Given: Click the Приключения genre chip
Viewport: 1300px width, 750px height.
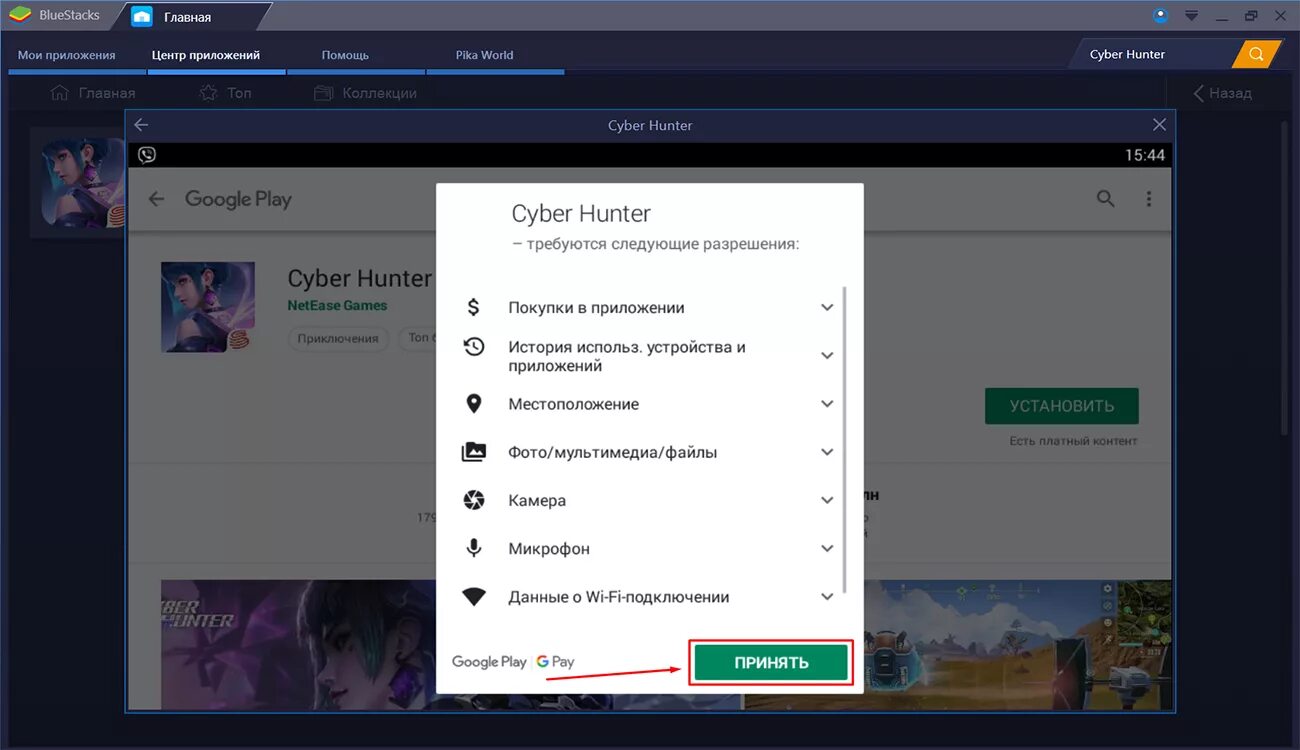Looking at the screenshot, I should (338, 338).
